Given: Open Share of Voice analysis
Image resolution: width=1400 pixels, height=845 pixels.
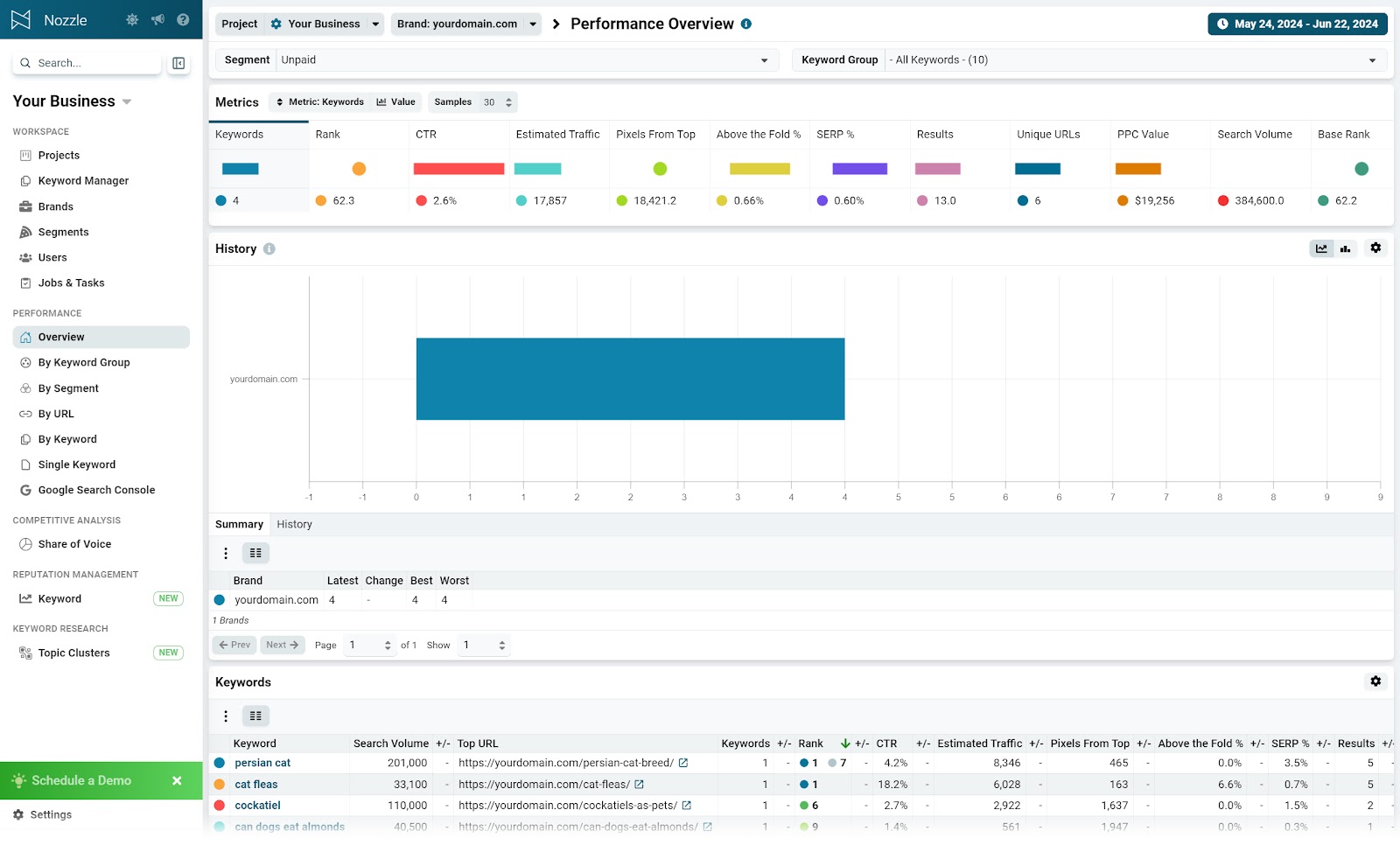Looking at the screenshot, I should click(x=74, y=543).
